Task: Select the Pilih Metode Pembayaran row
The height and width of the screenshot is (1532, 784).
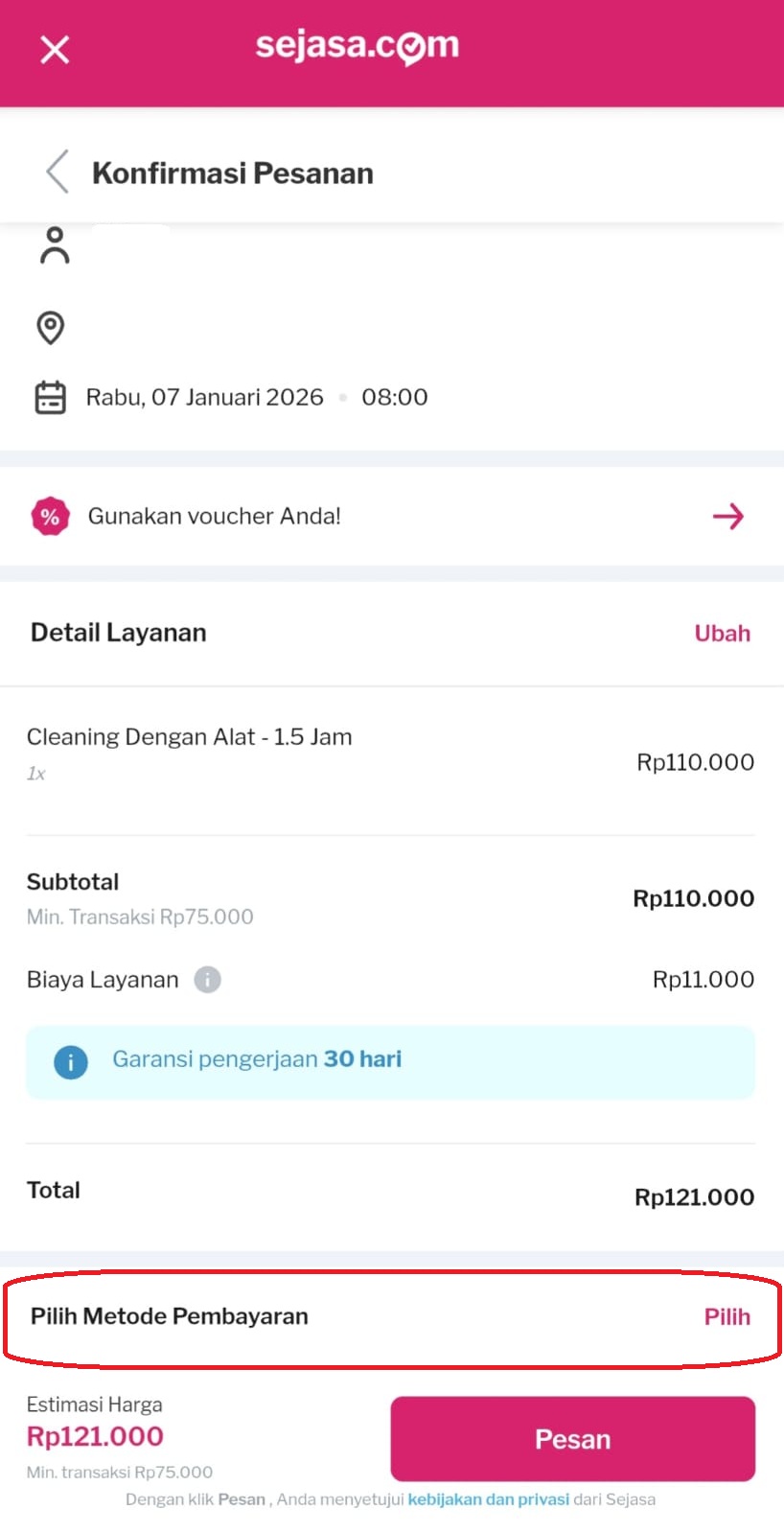Action: [x=170, y=1316]
